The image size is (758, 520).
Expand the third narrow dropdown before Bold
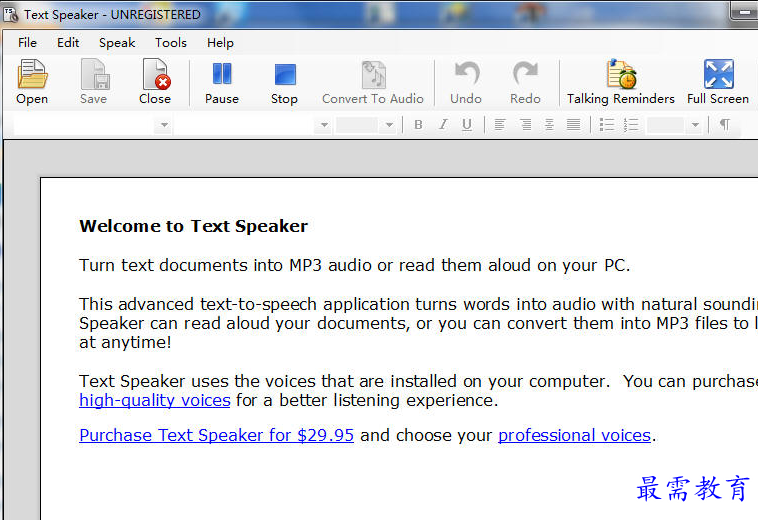tap(389, 125)
